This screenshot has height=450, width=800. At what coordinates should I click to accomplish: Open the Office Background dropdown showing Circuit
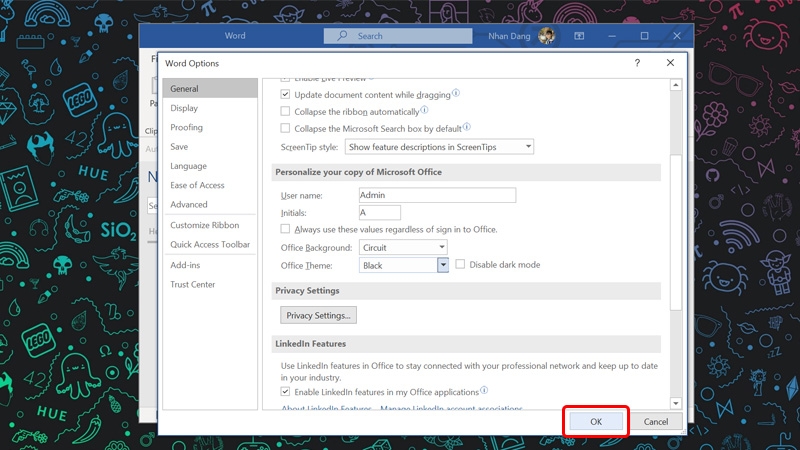point(403,247)
